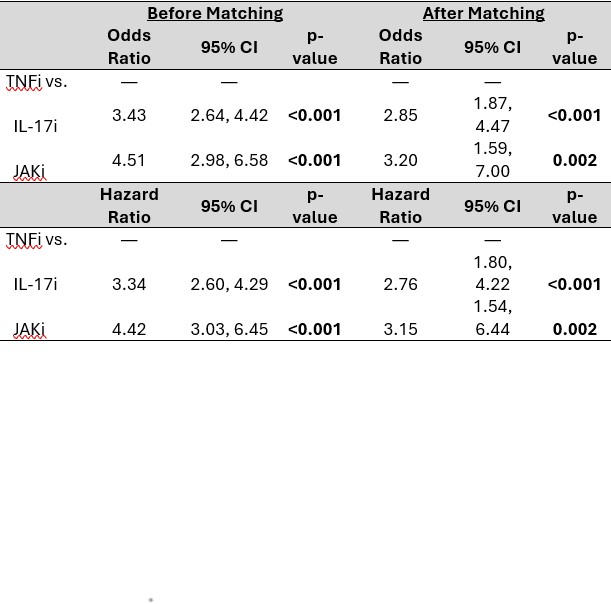Click the standalone hazard ratio cell 4.42
Viewport: 611px width, 604px height.
(129, 329)
